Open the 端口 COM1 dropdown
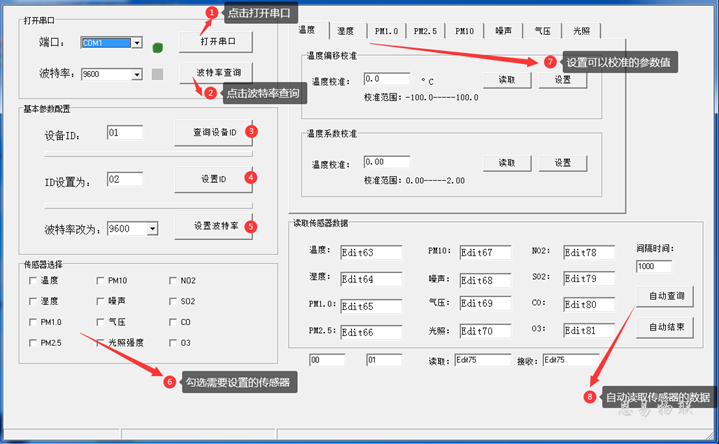719x444 pixels. coord(137,43)
